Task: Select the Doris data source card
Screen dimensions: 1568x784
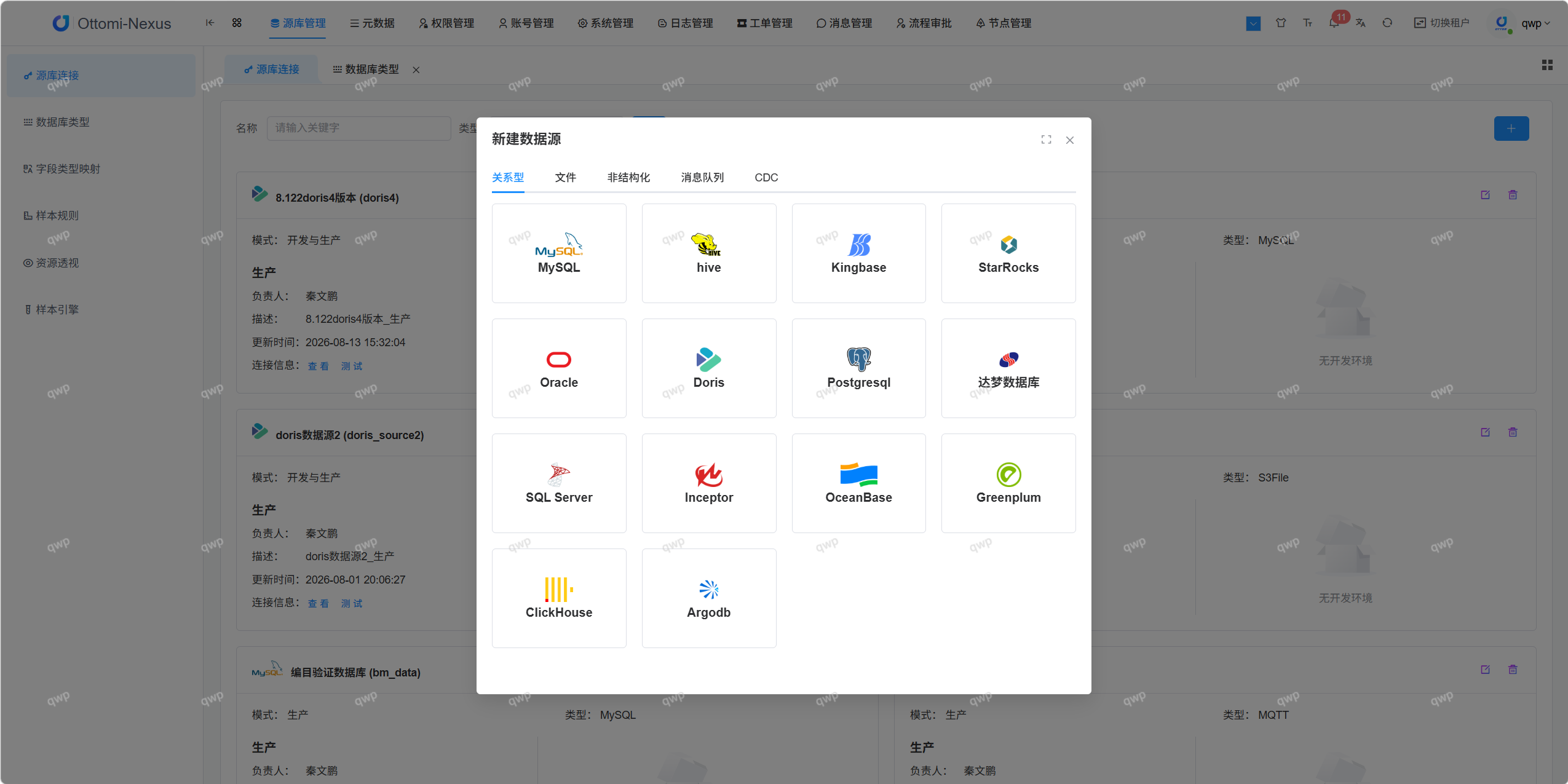Action: 709,368
